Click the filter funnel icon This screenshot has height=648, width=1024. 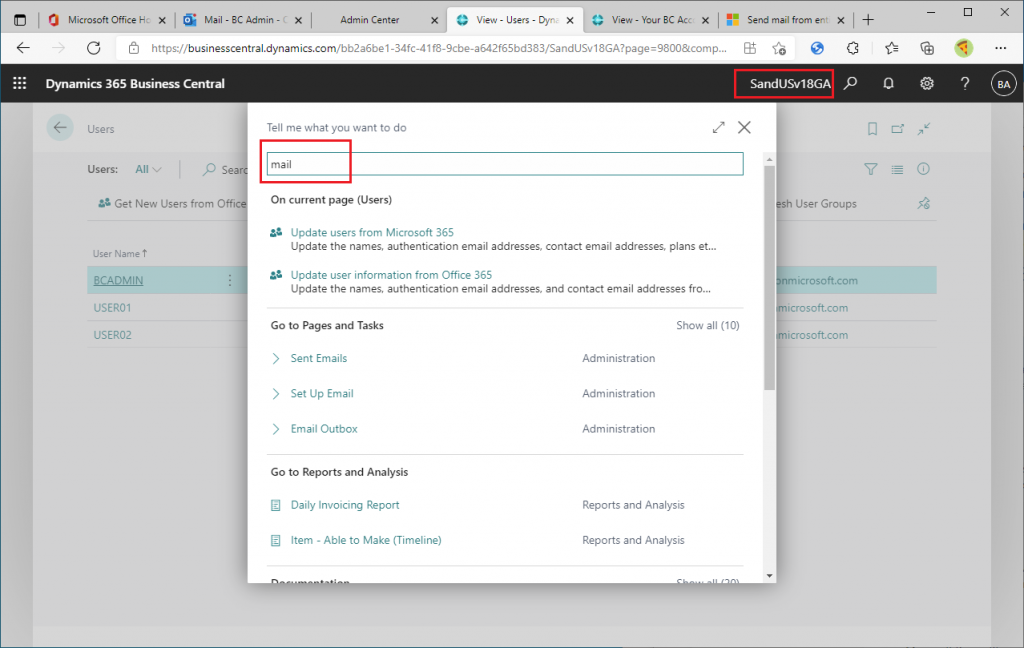click(x=870, y=170)
